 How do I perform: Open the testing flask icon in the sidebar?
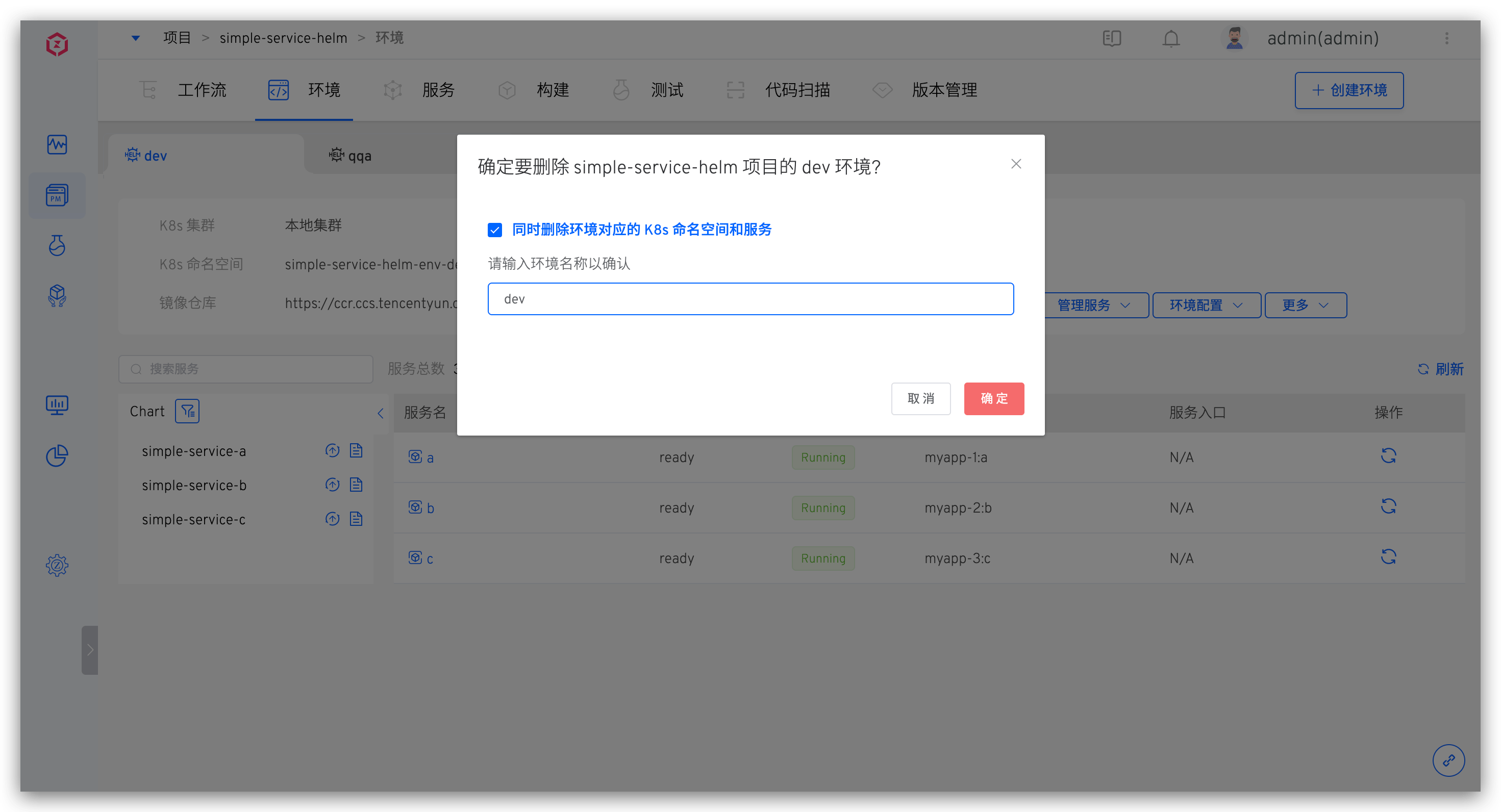click(57, 245)
